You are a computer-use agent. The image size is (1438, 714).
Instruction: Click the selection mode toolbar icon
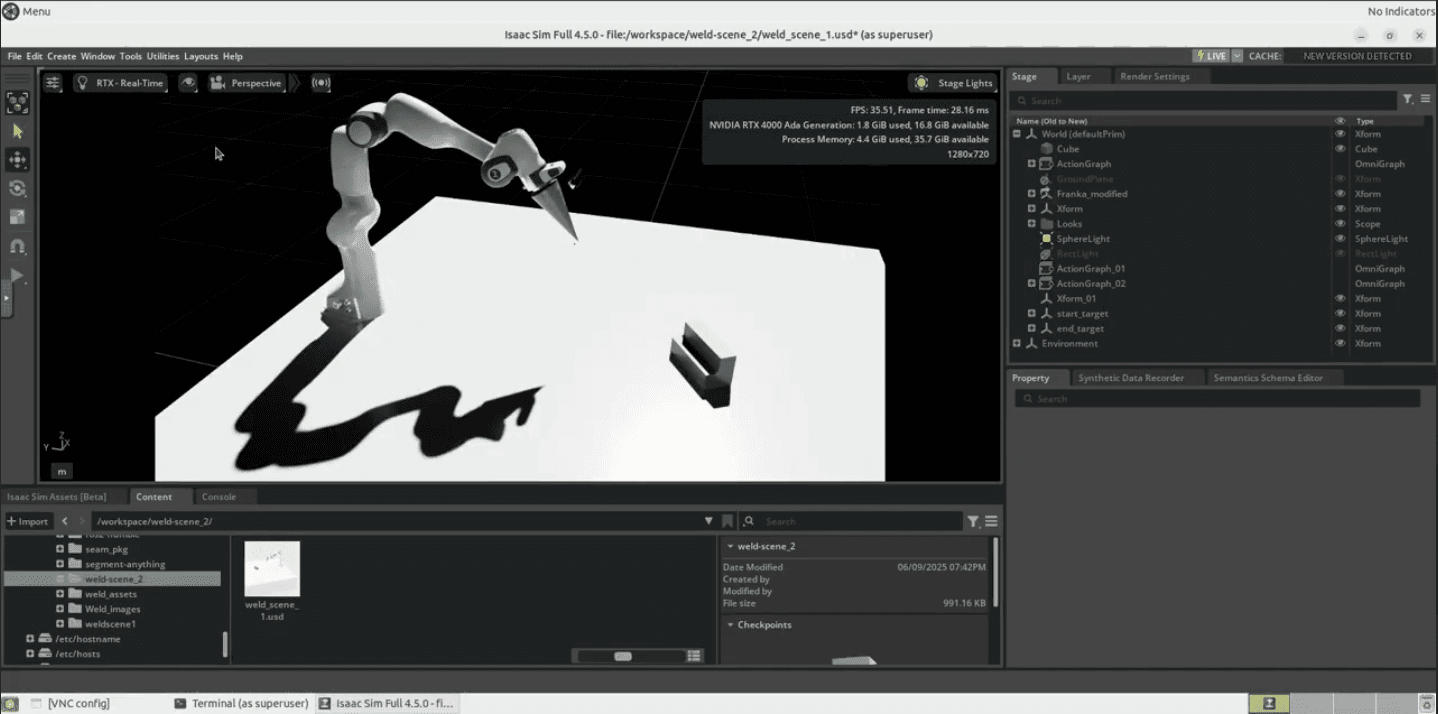(x=18, y=102)
